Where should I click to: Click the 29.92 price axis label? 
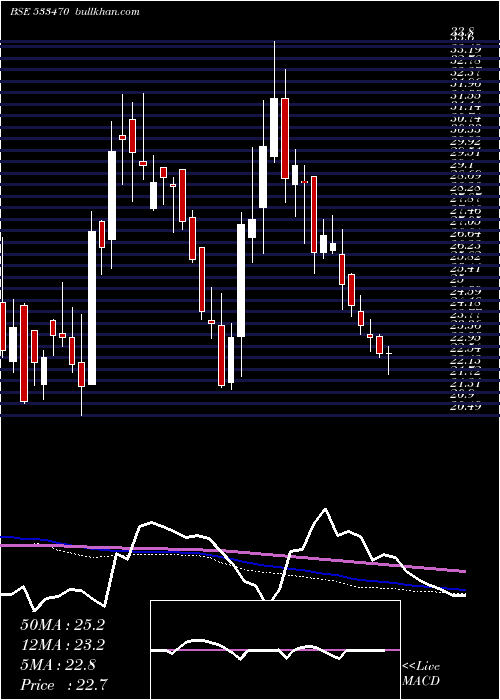(x=465, y=142)
